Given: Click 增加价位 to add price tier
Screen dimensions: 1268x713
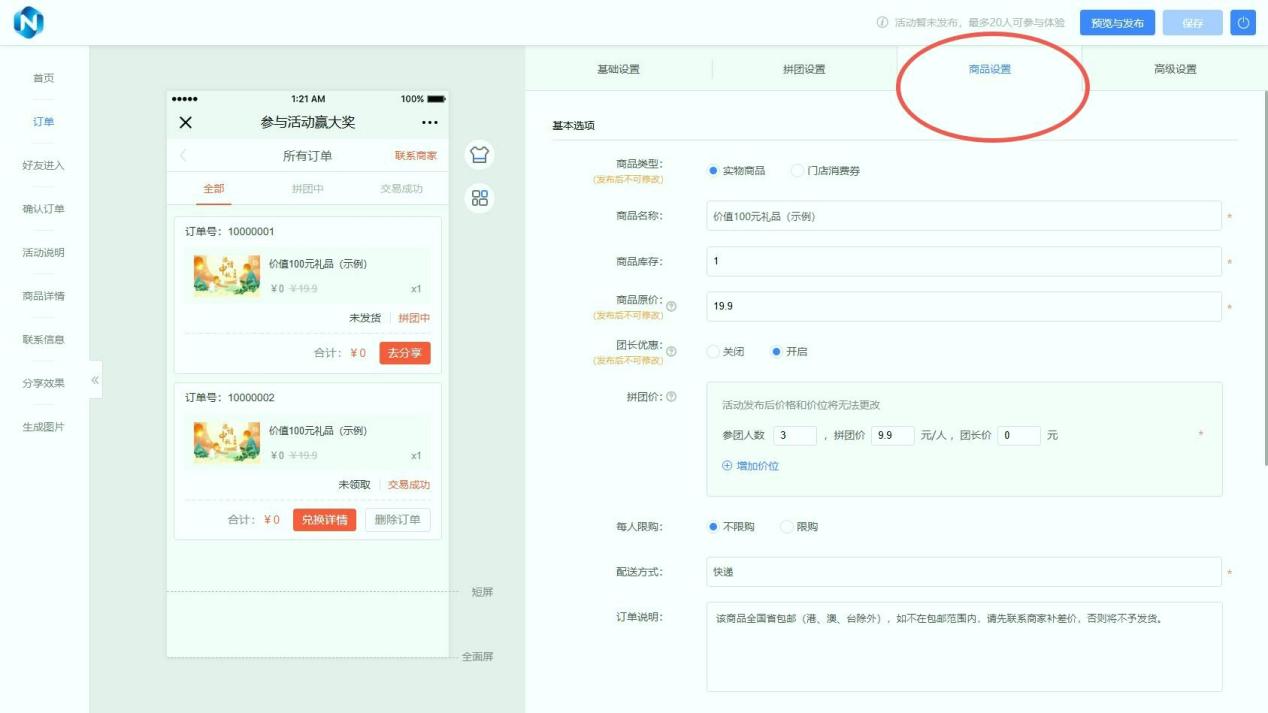Looking at the screenshot, I should click(750, 466).
